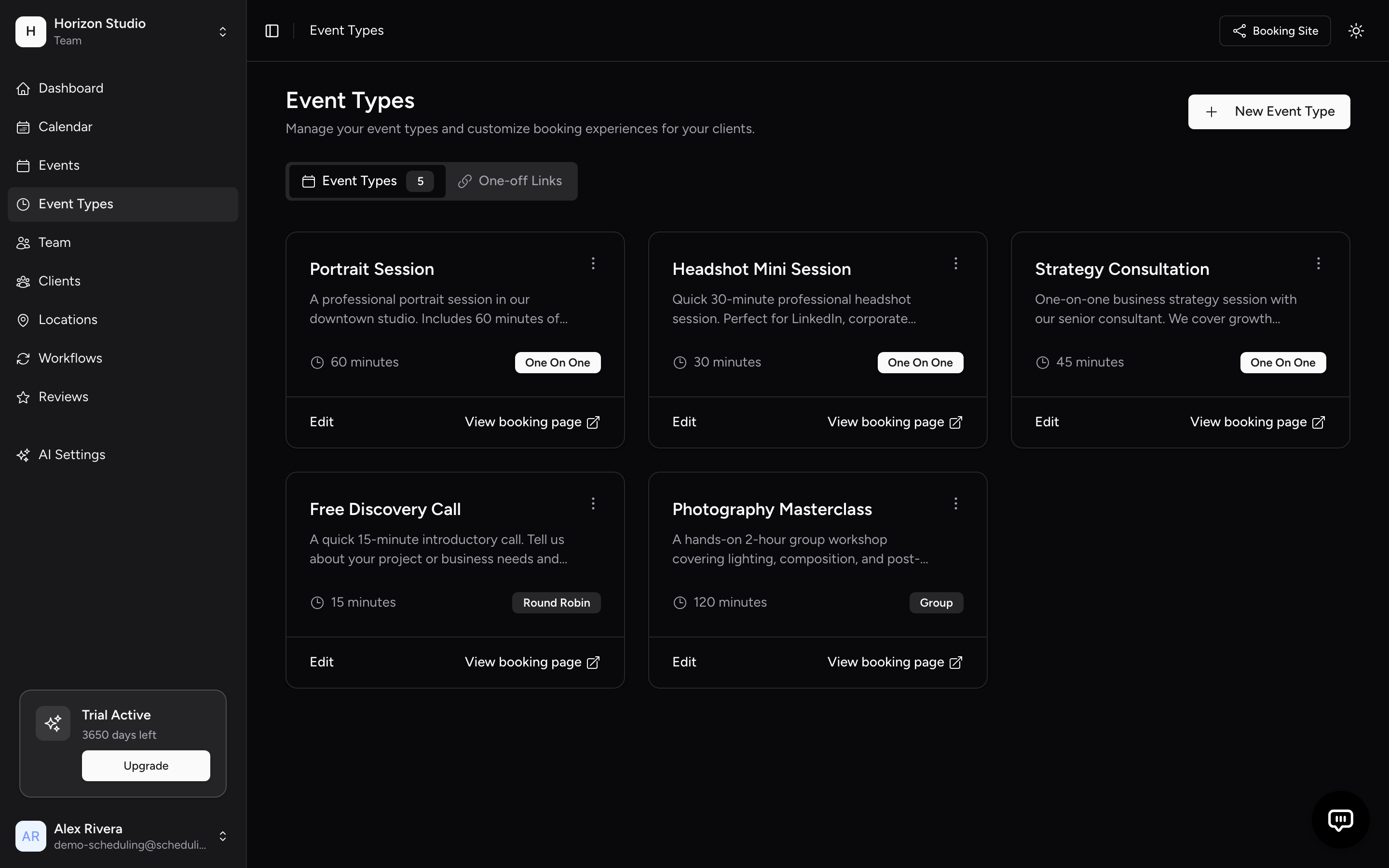Switch theme with the sun icon

coord(1356,30)
